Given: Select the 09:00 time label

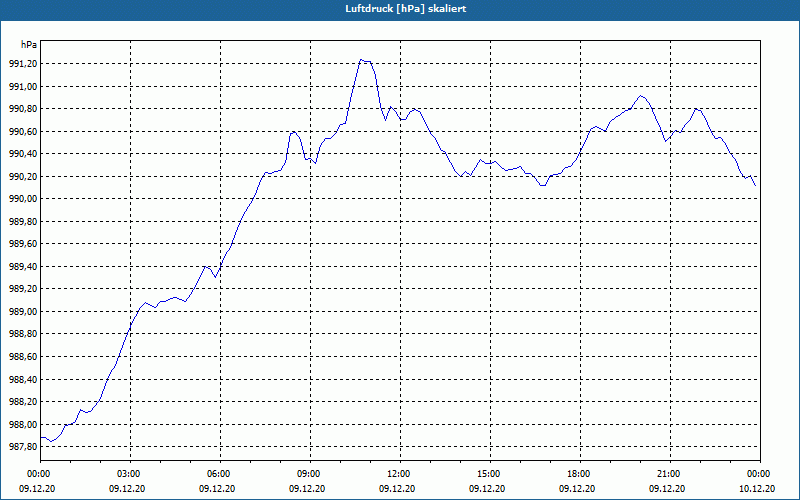Looking at the screenshot, I should point(310,474).
